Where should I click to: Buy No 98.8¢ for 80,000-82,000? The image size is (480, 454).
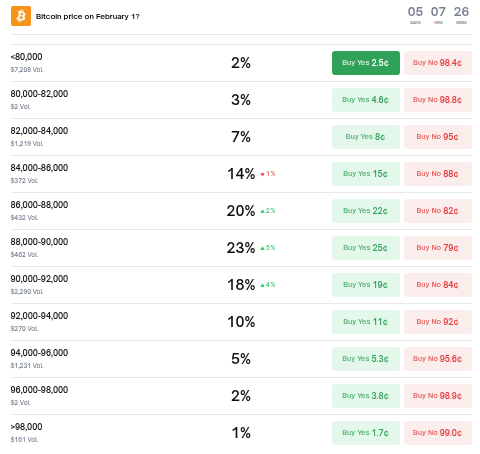438,100
